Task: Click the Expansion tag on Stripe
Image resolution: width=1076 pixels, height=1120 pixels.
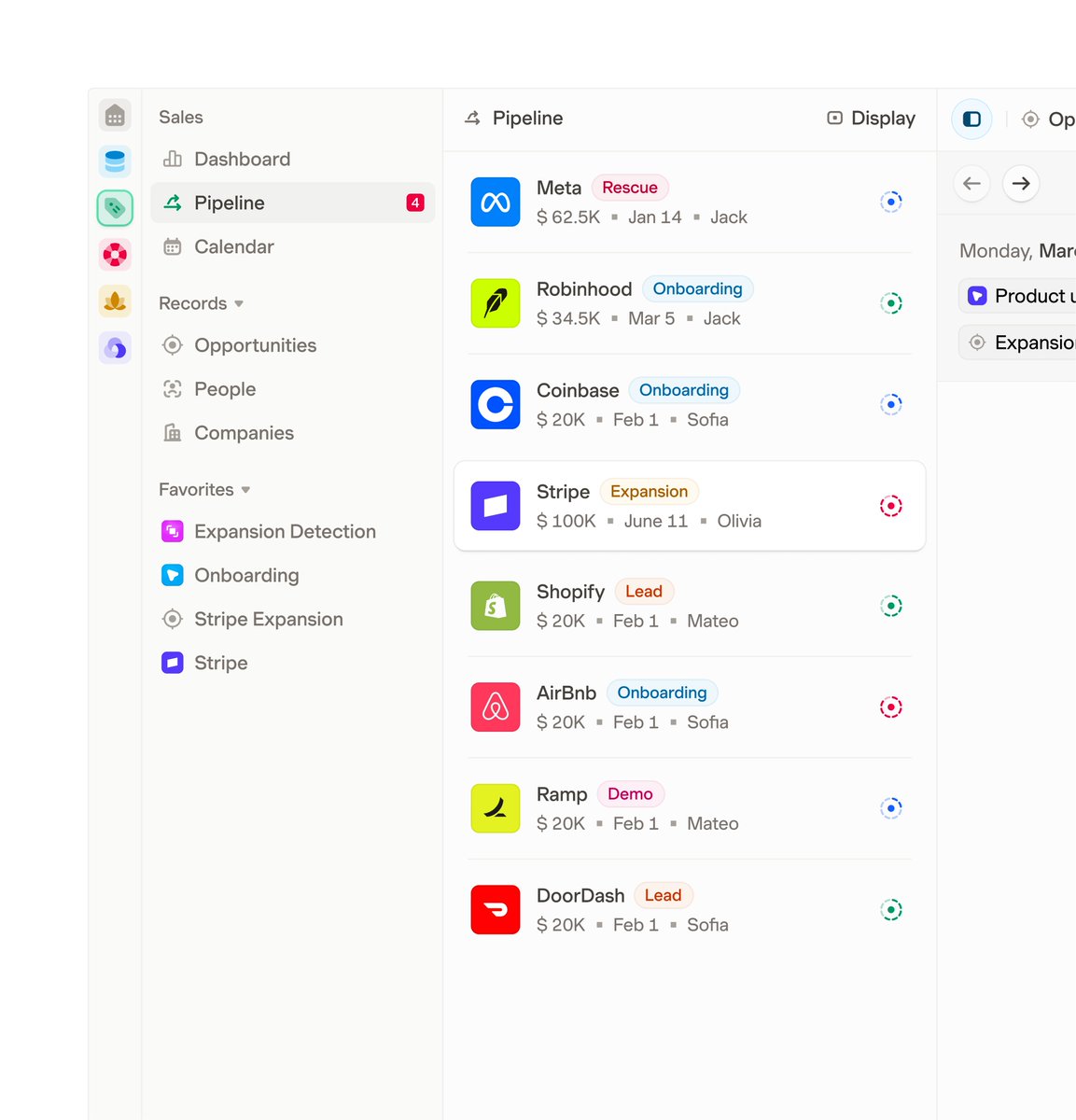Action: [650, 492]
